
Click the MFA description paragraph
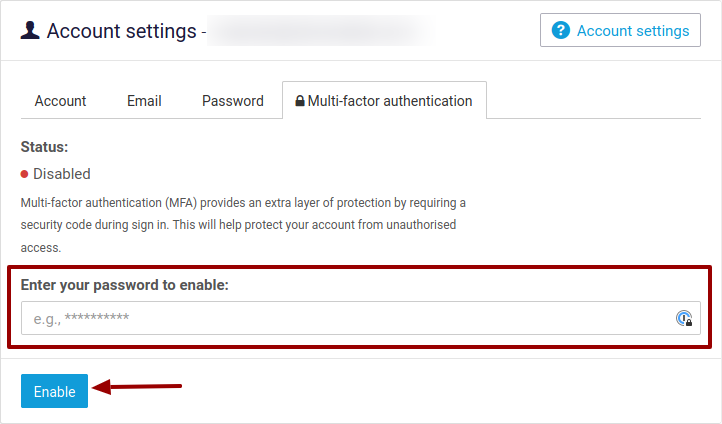(243, 225)
